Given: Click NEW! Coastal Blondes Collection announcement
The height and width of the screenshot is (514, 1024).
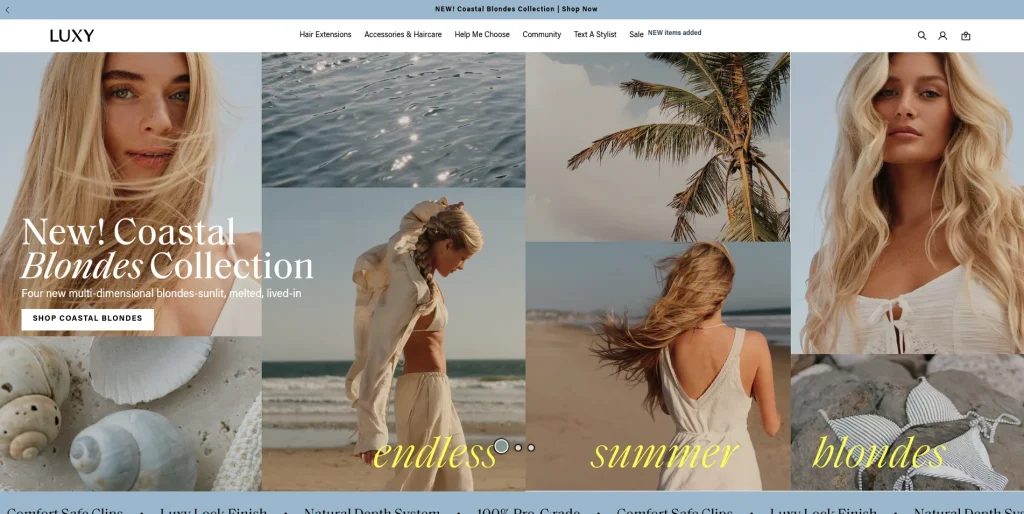Looking at the screenshot, I should click(x=516, y=9).
